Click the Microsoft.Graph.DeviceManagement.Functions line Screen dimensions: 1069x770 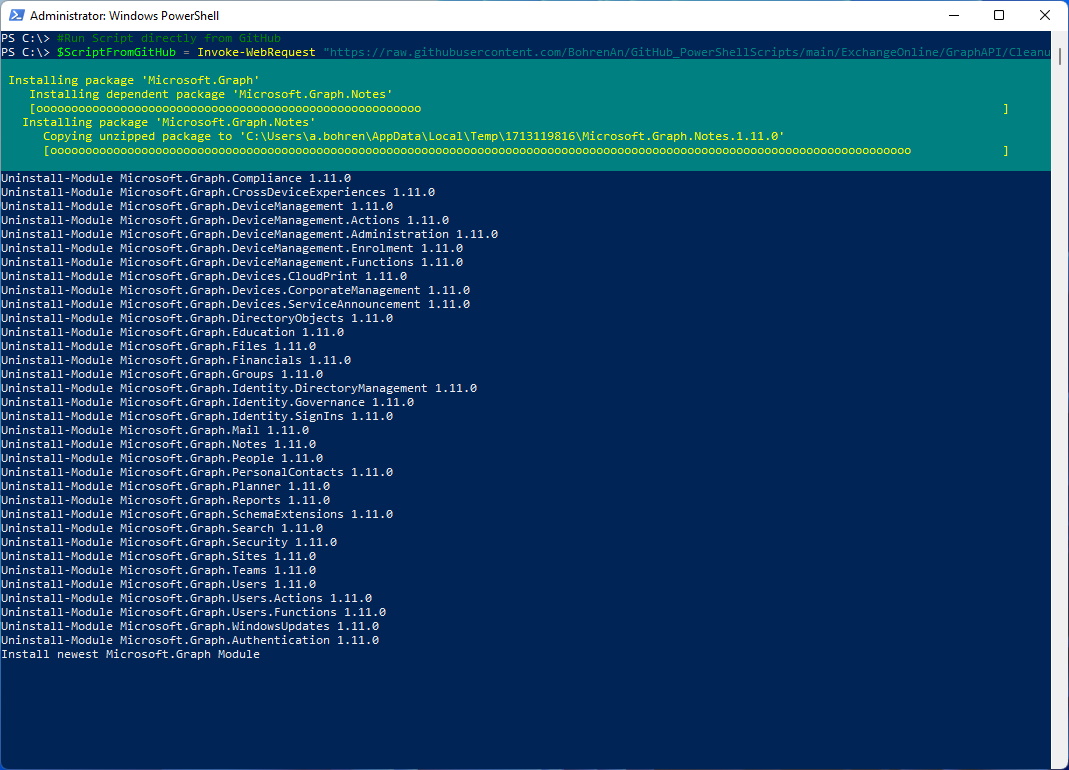pos(232,263)
